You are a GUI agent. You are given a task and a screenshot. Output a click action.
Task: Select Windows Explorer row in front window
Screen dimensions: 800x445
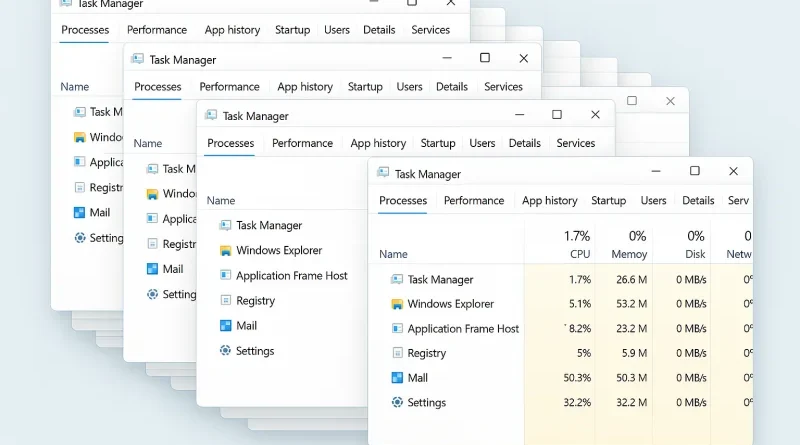point(560,304)
